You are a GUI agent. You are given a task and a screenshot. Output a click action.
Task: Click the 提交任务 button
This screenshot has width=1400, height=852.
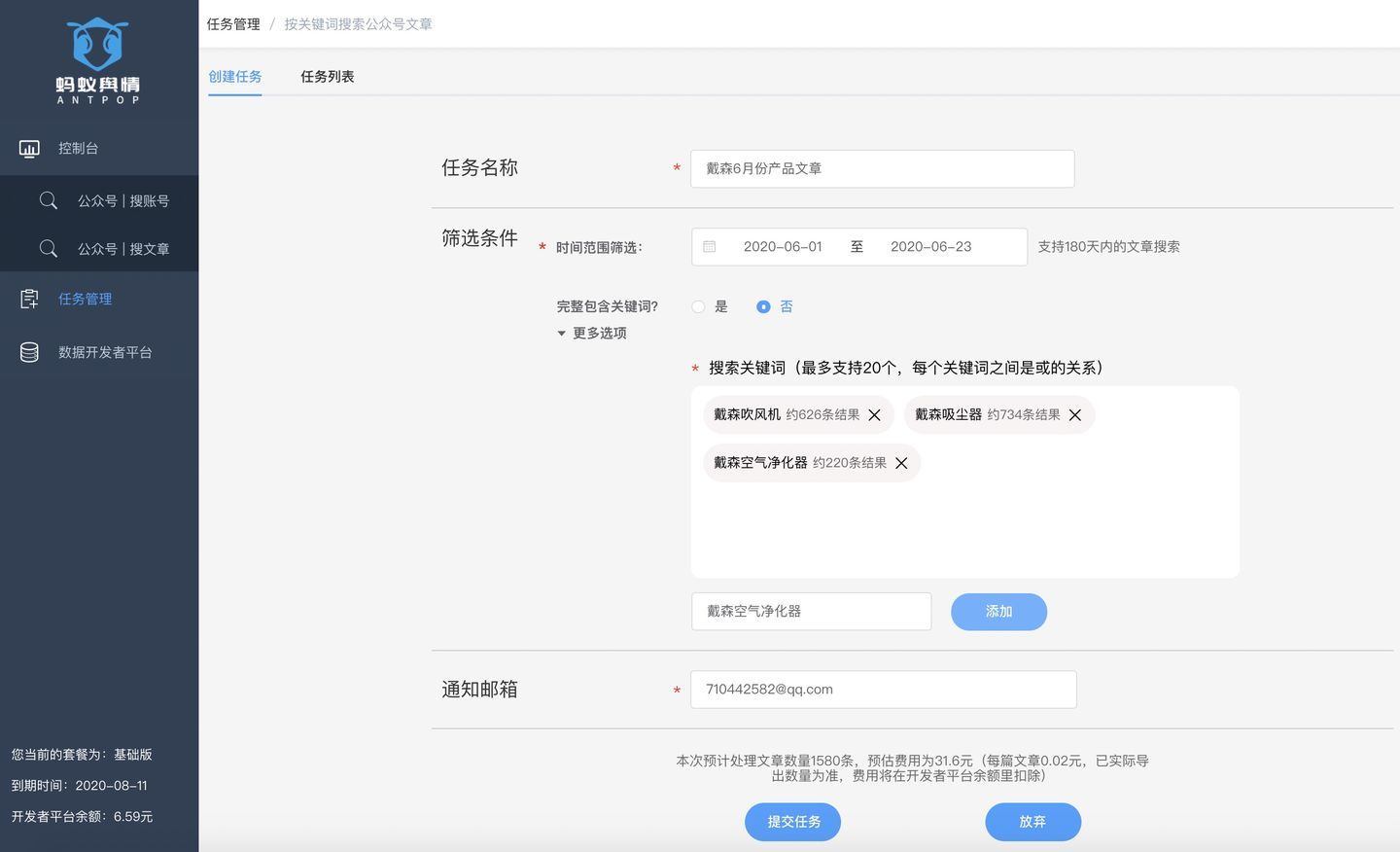pos(793,822)
